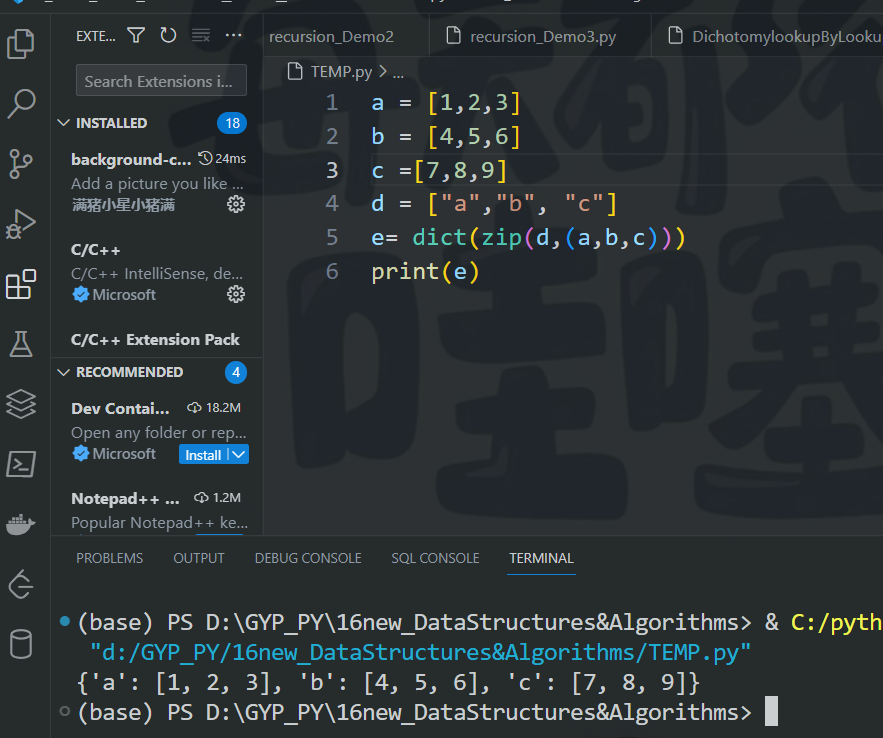Place cursor on line 1 code a = [1,2,3]
Viewport: 883px width, 738px height.
(445, 103)
